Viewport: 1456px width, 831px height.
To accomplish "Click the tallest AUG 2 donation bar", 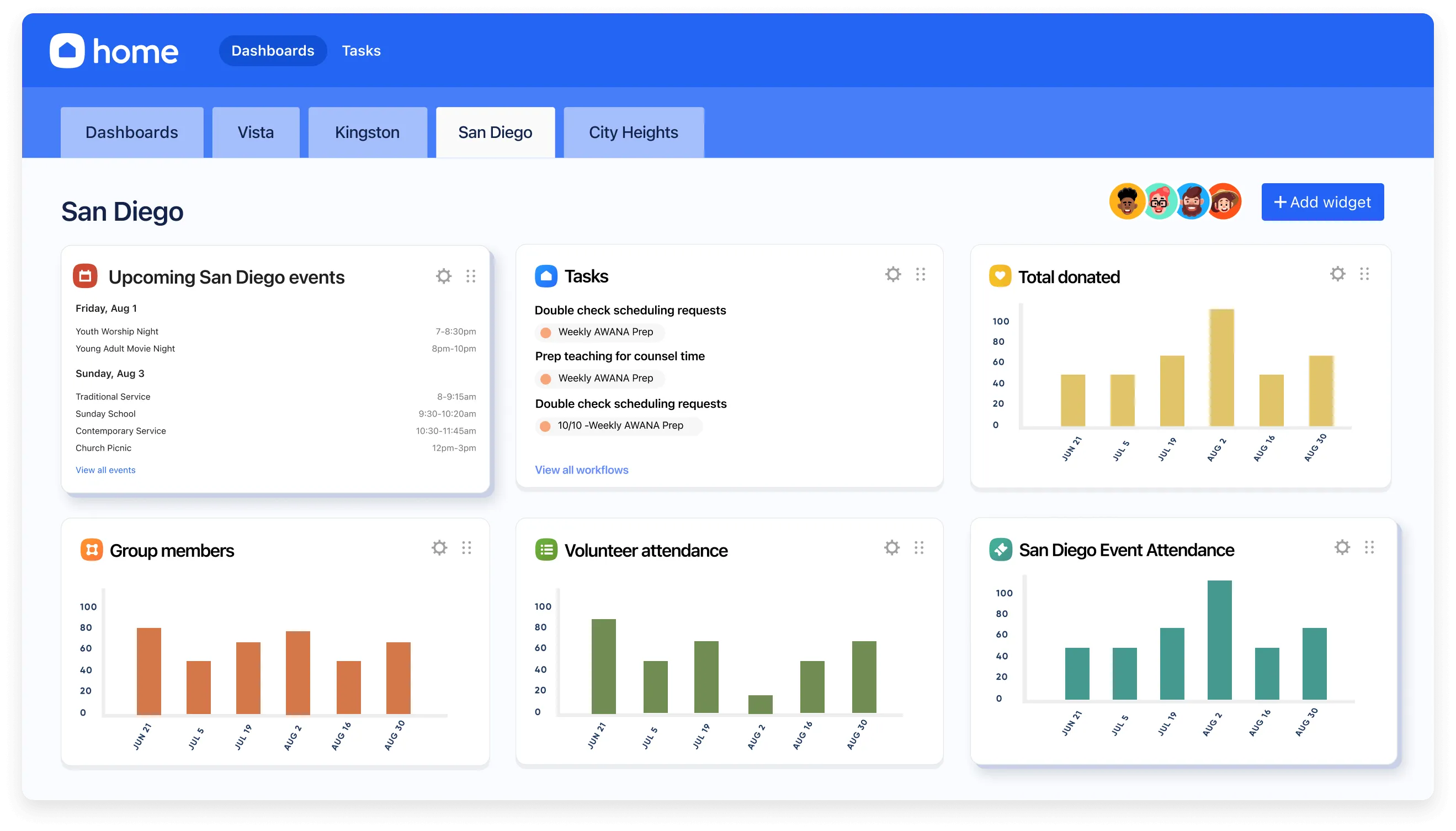I will [1221, 367].
